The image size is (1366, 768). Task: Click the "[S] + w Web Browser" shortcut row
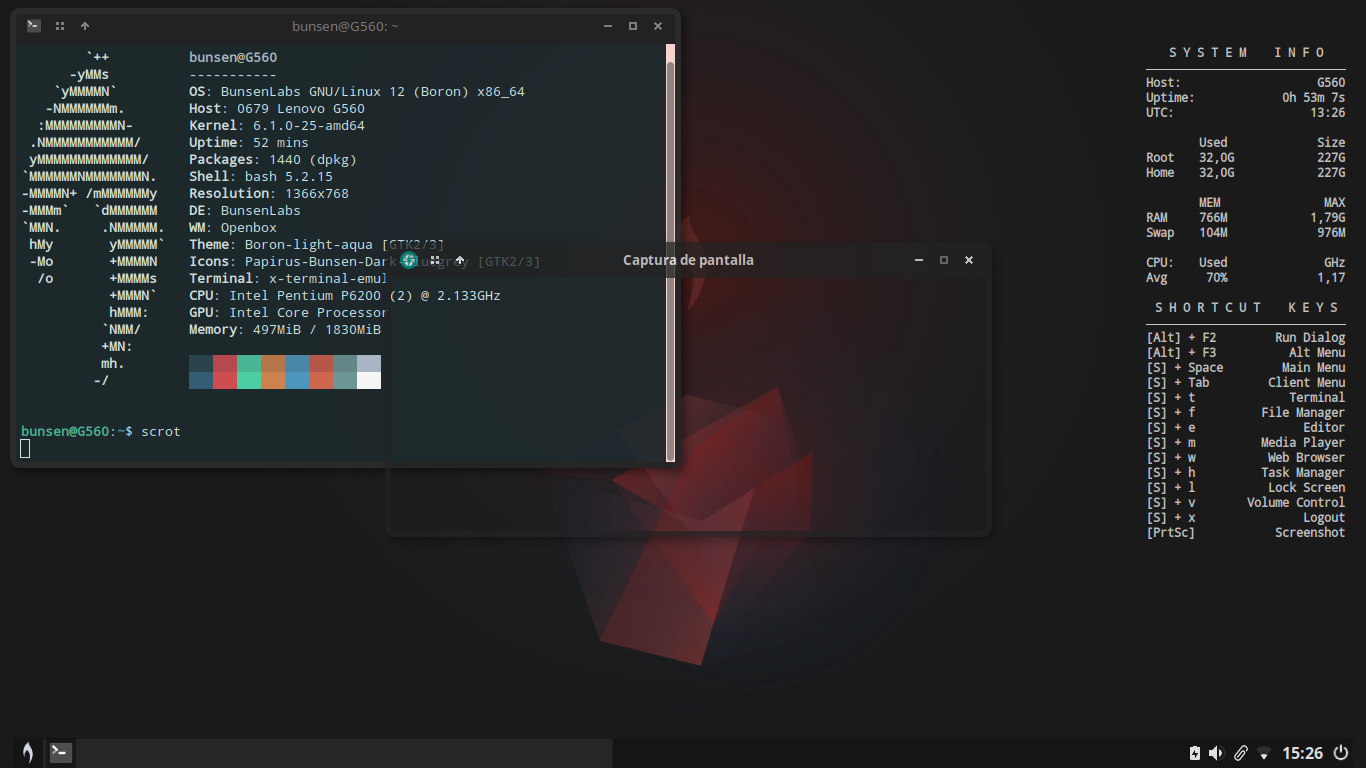coord(1245,458)
